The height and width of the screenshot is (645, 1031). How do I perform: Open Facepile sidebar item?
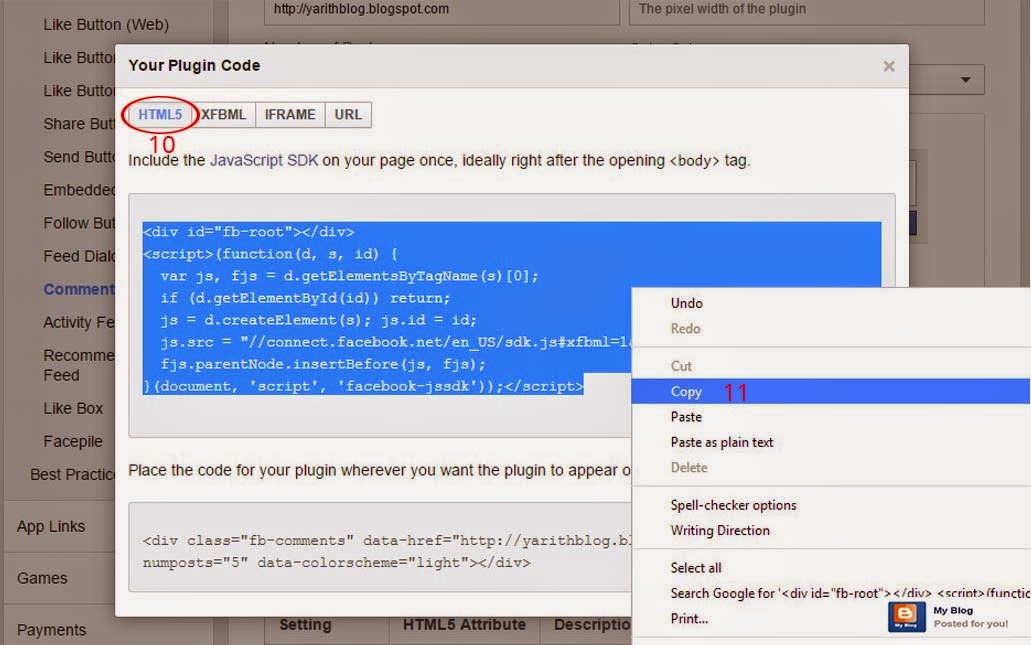[x=73, y=441]
